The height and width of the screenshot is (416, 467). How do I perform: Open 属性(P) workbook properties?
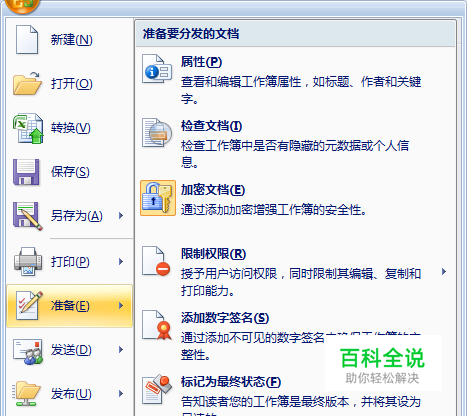[x=295, y=79]
